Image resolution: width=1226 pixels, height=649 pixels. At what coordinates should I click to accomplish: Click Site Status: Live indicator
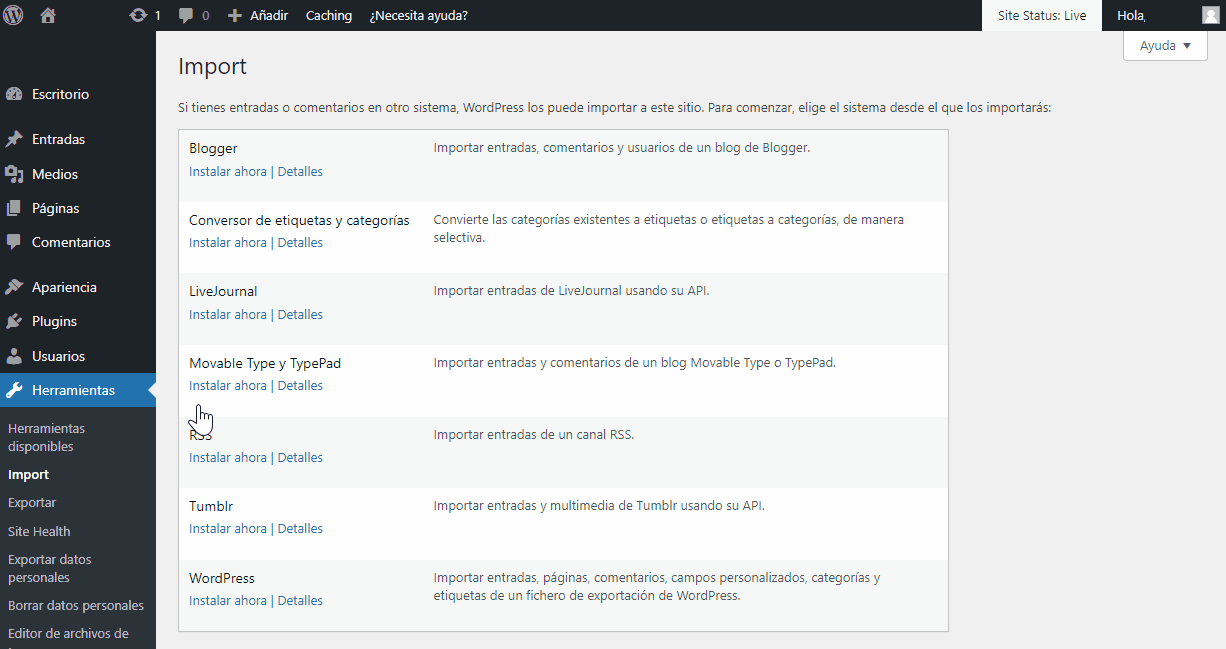[x=1042, y=15]
